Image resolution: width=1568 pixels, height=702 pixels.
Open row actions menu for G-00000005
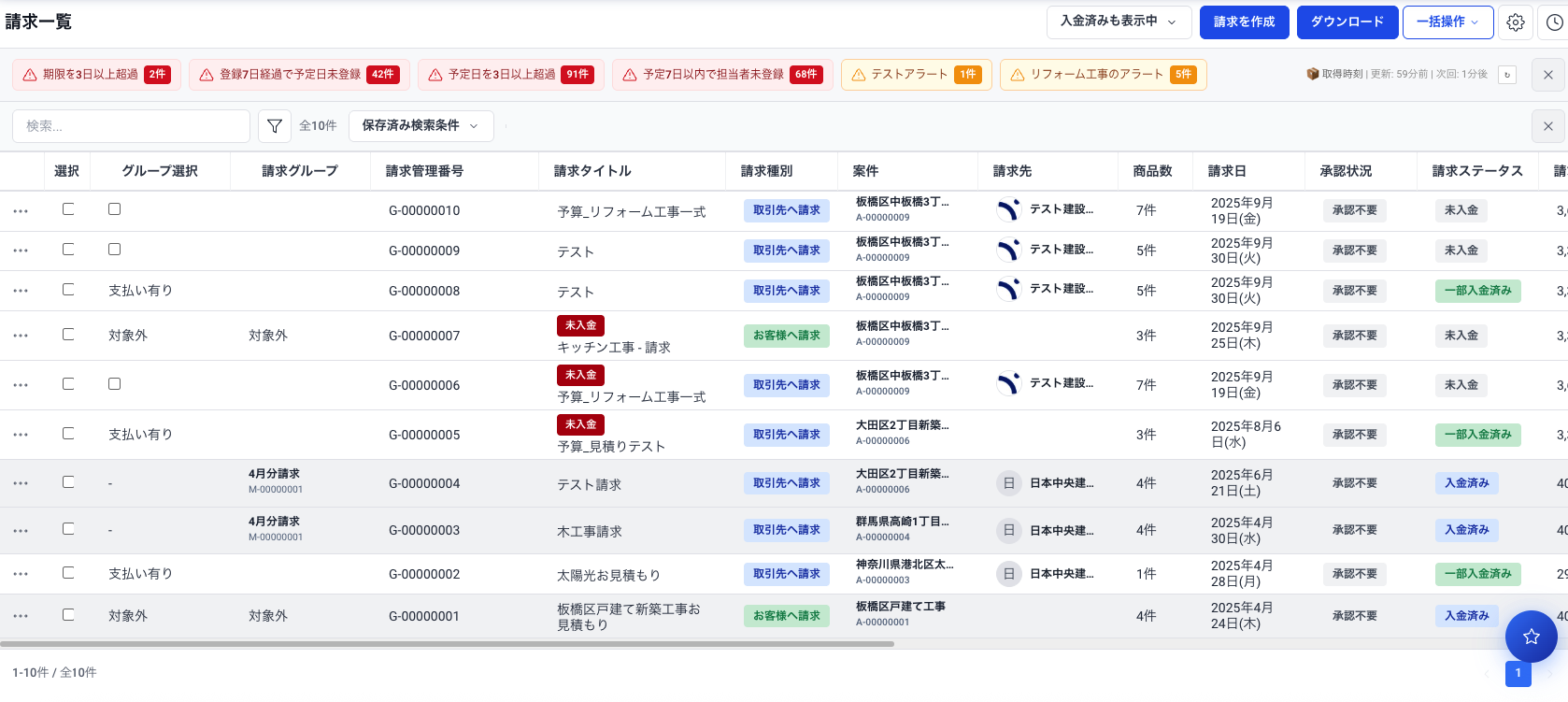(x=21, y=435)
